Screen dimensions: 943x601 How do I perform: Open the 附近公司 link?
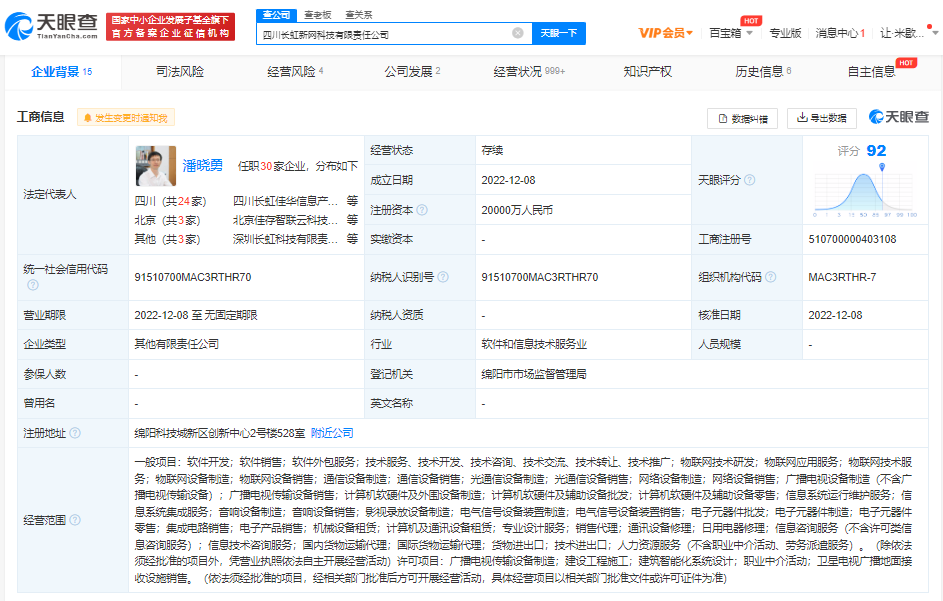coord(332,433)
